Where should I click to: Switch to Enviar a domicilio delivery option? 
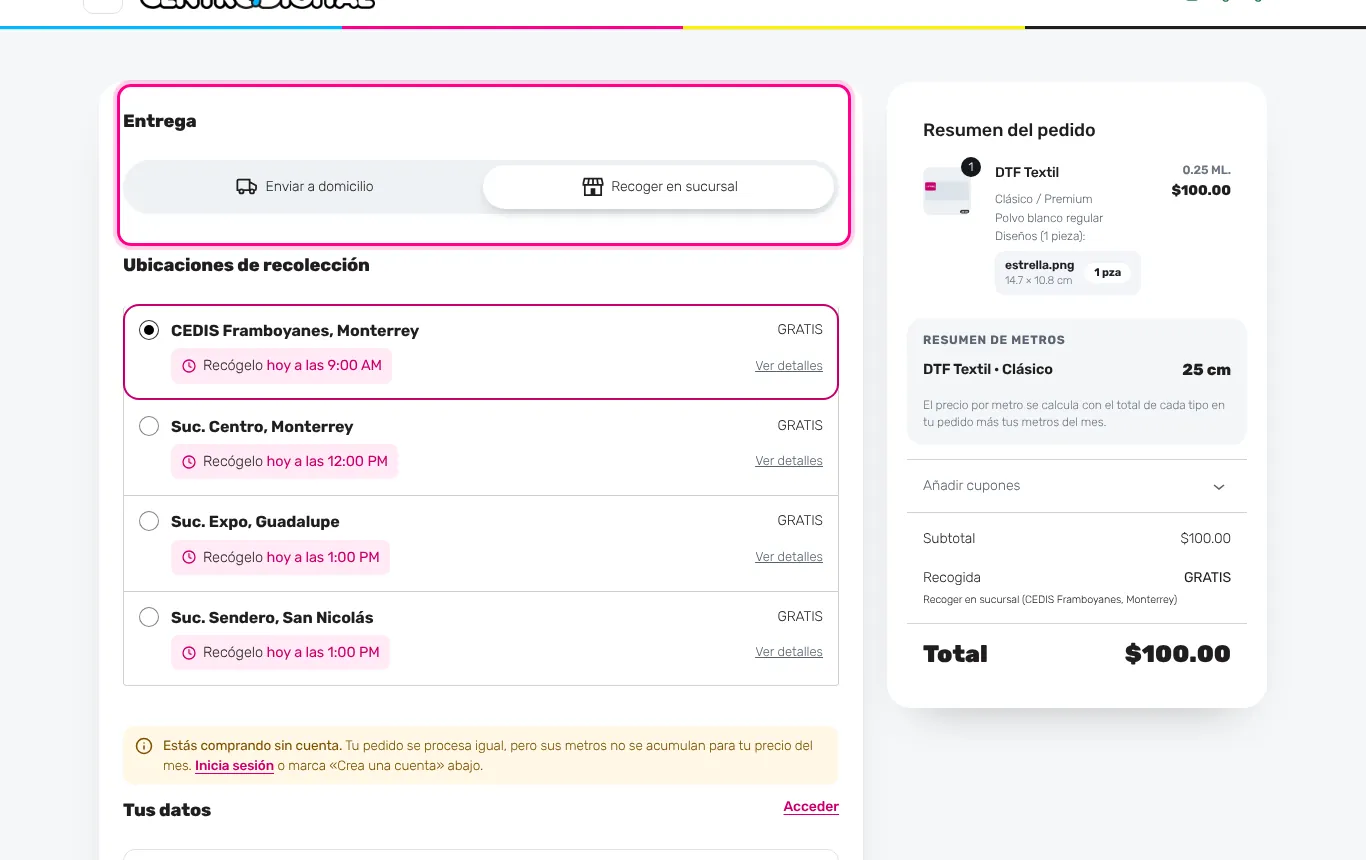coord(305,187)
